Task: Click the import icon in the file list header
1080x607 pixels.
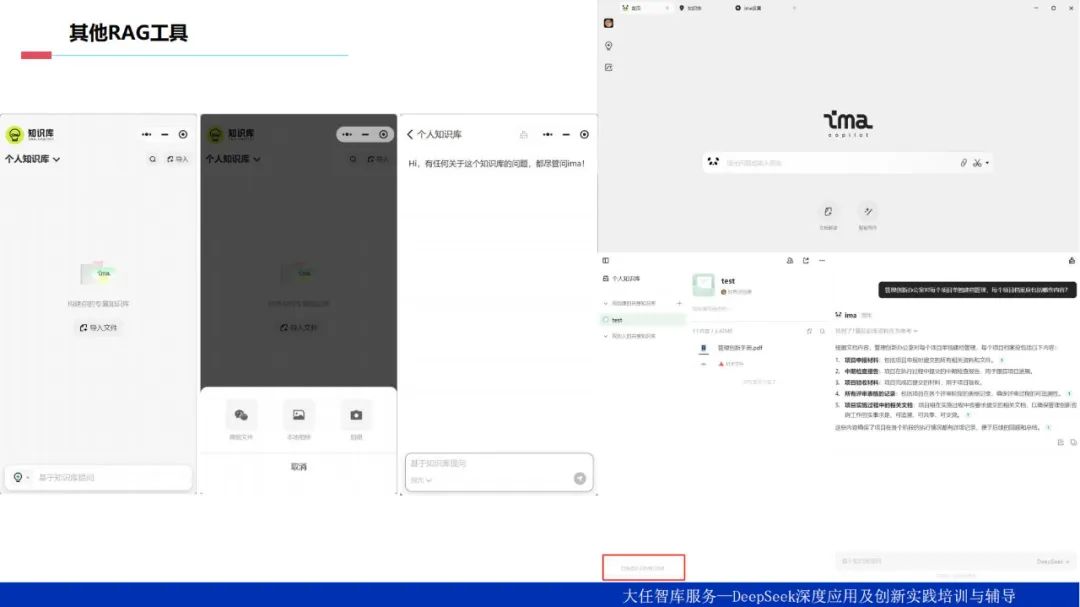Action: [x=809, y=331]
